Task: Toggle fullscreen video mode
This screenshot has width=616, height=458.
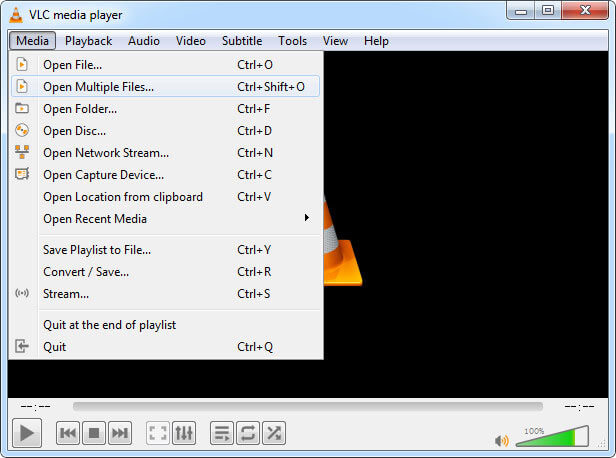Action: (157, 433)
